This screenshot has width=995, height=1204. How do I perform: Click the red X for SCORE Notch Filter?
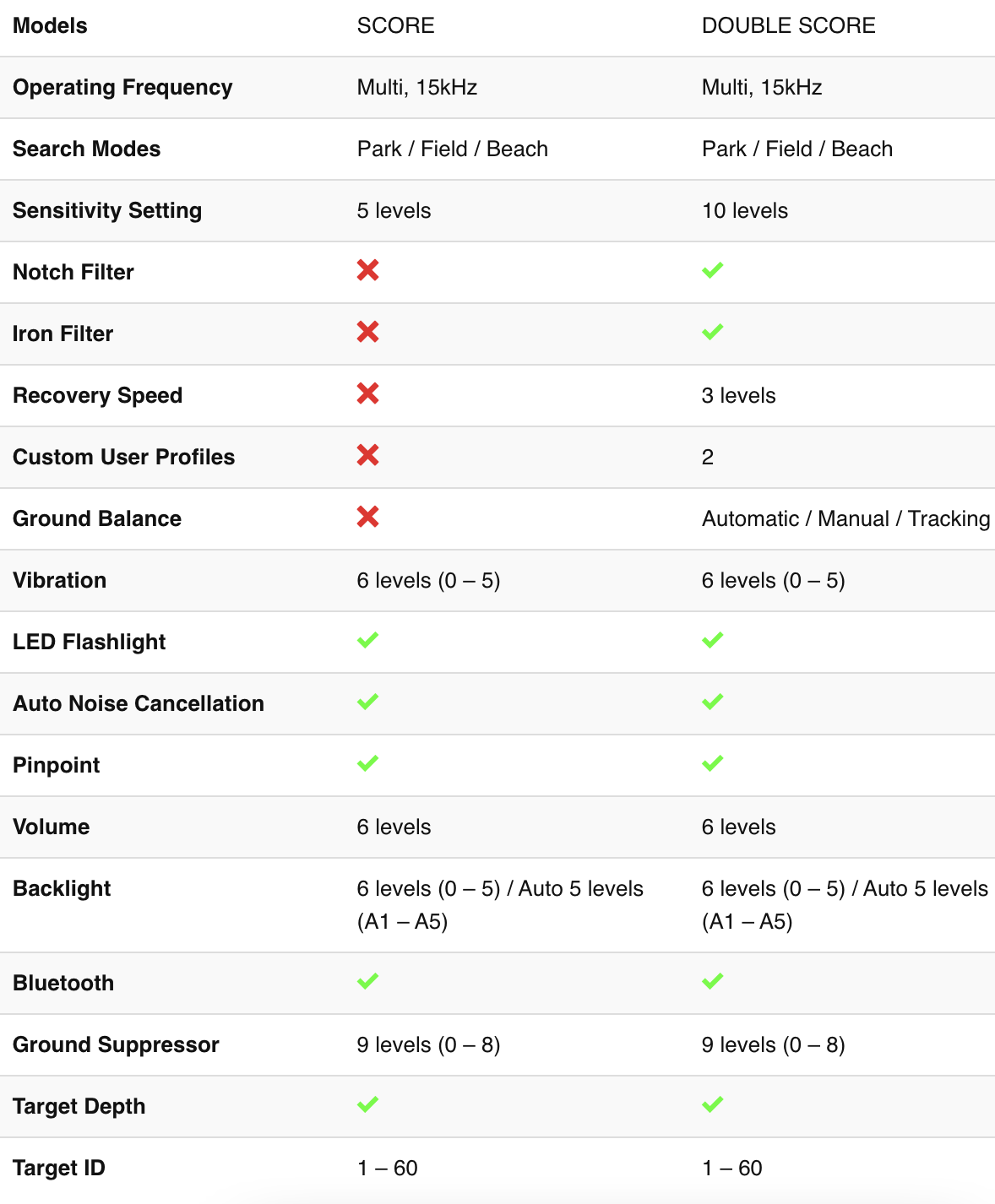point(367,270)
